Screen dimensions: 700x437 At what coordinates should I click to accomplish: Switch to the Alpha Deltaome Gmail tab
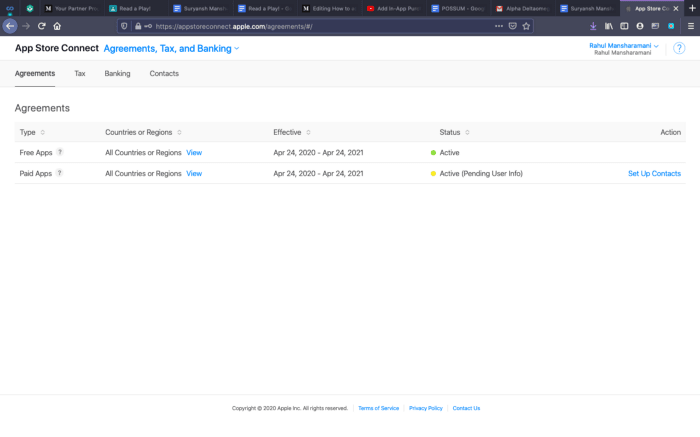coord(523,8)
